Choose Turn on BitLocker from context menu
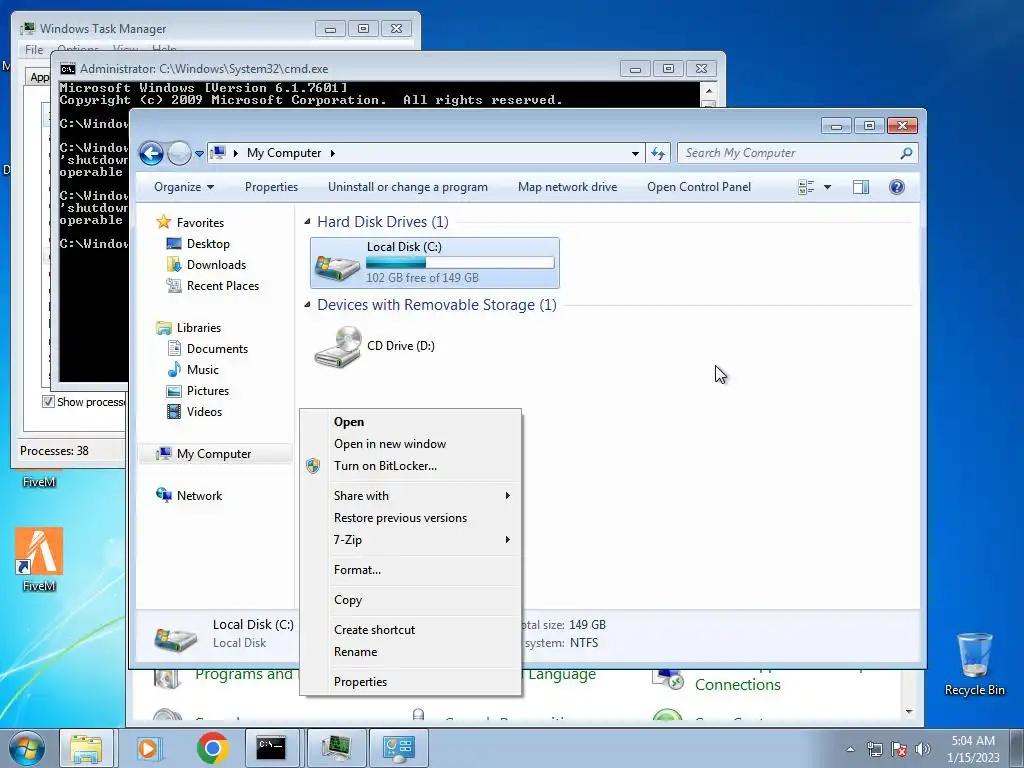The image size is (1024, 768). 411,466
